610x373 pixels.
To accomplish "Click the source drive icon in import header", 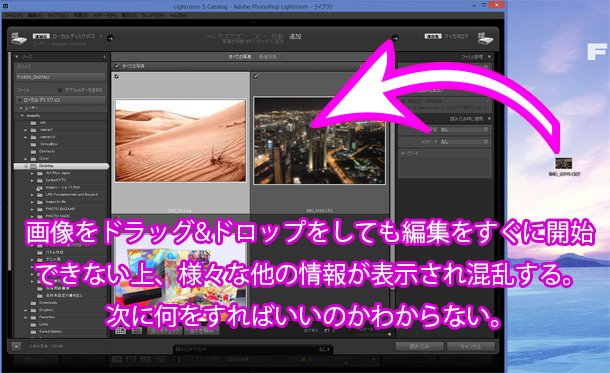I will (19, 39).
